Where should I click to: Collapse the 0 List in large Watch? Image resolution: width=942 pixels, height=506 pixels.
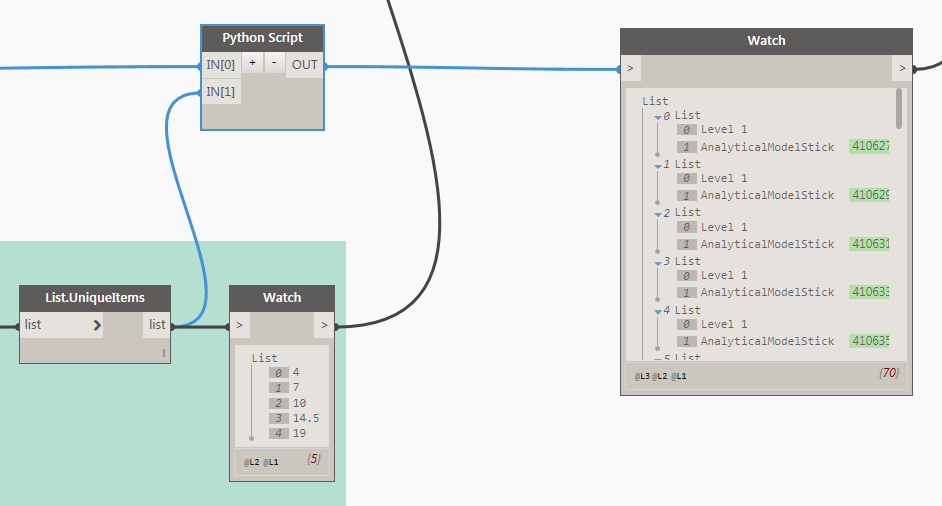click(658, 117)
